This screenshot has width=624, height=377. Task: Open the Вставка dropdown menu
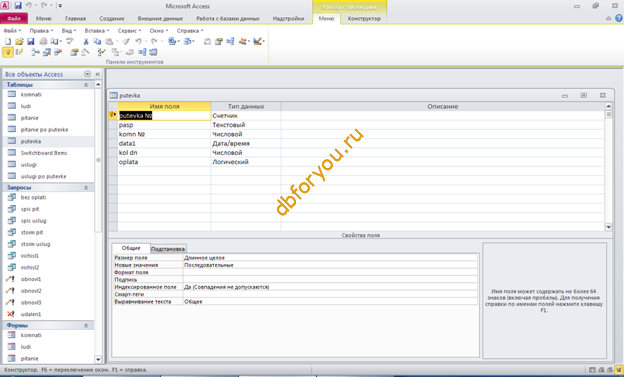pos(97,30)
